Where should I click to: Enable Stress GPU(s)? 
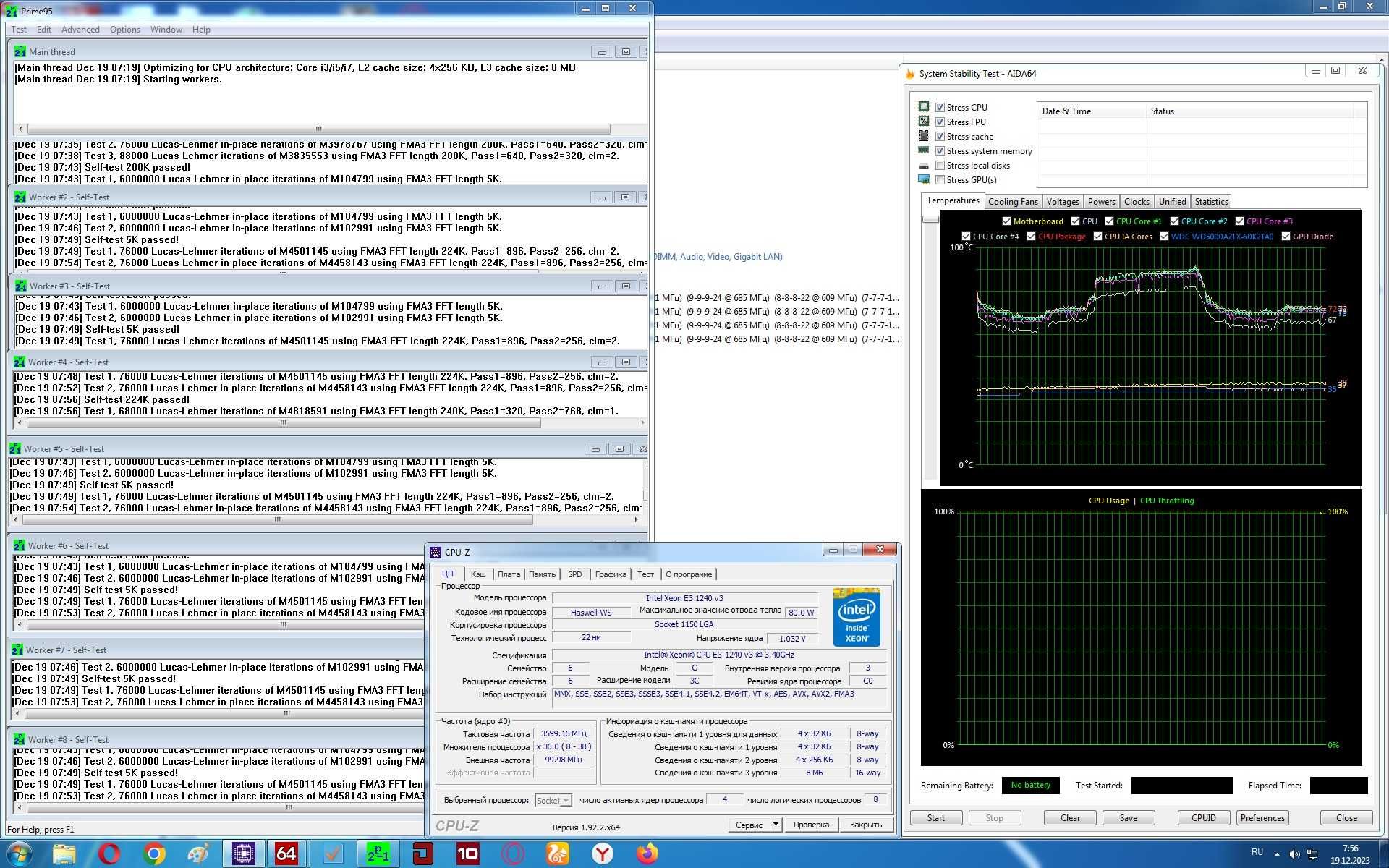coord(940,180)
